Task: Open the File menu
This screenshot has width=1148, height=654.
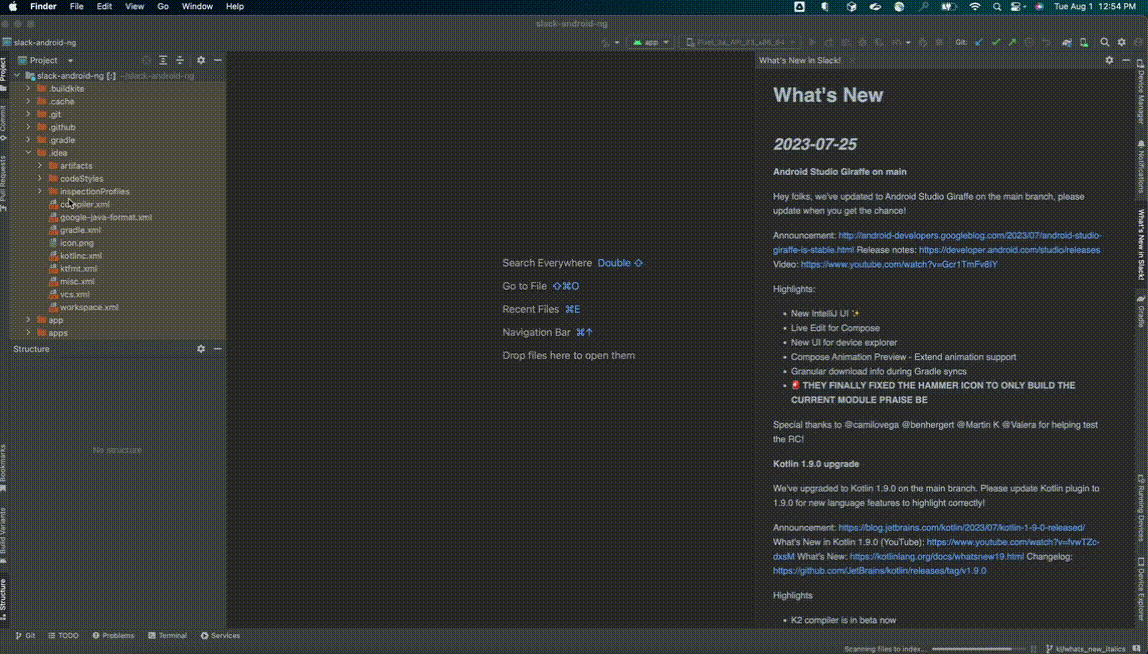Action: coord(77,7)
